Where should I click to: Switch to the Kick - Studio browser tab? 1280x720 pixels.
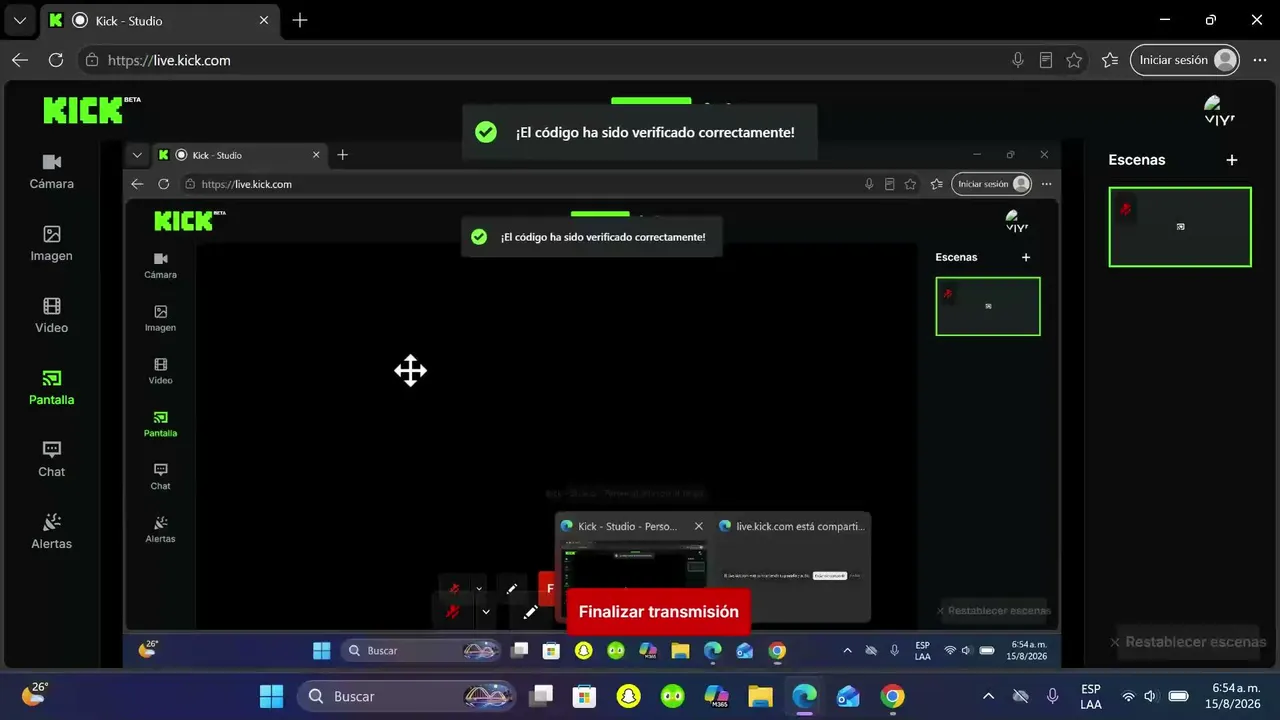160,20
